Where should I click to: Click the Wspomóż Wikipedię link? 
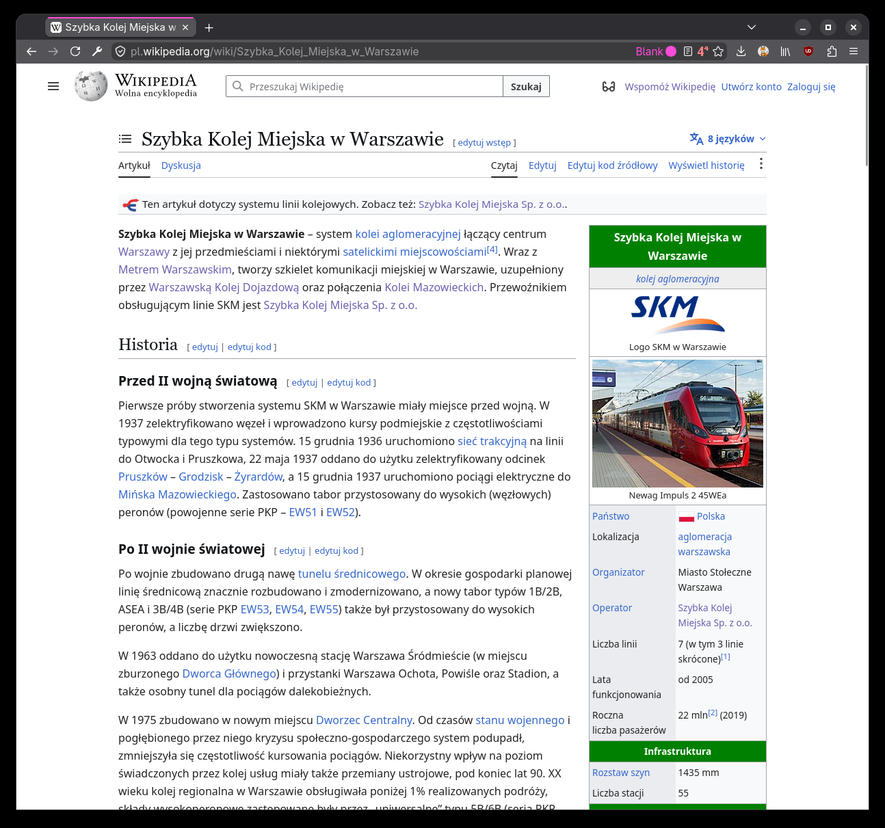(669, 86)
